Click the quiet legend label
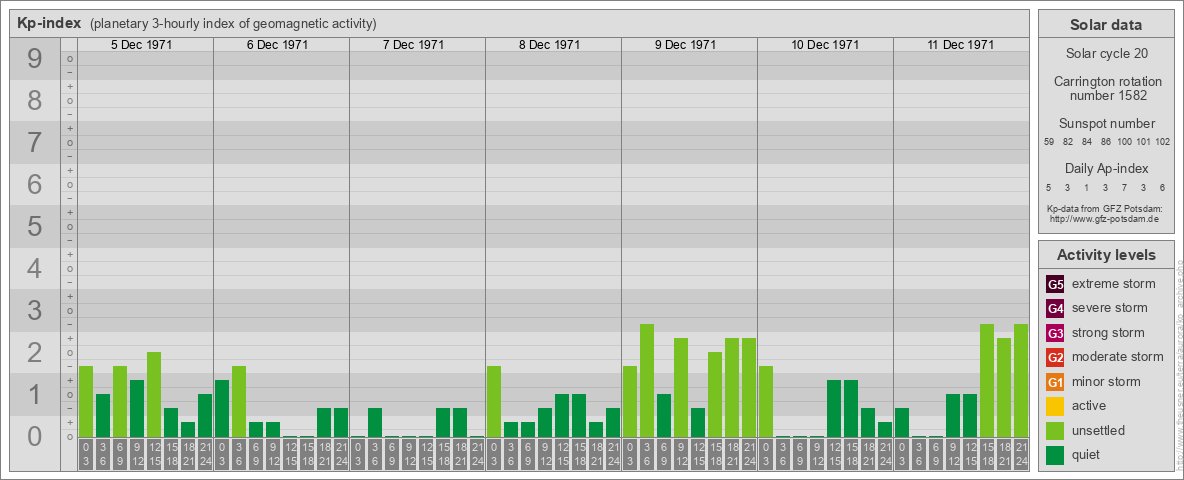Screen dimensions: 1184x480 1088,455
